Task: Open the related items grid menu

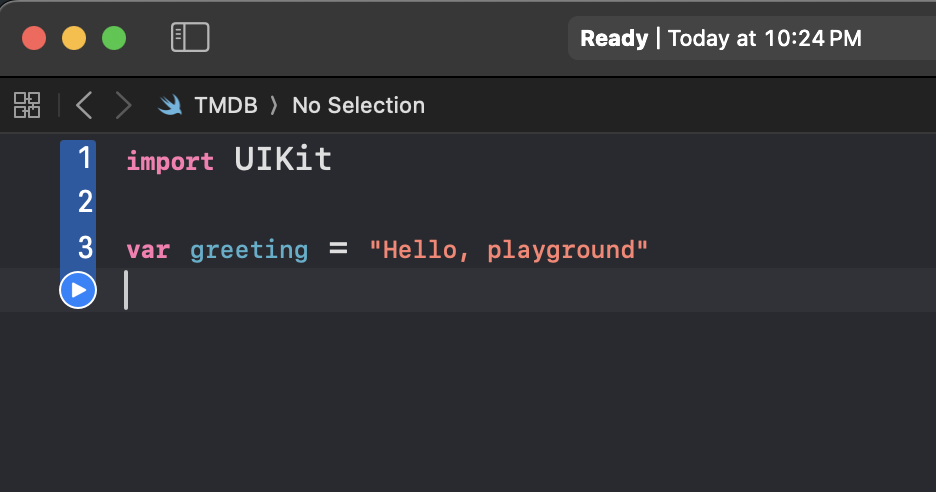Action: point(27,105)
